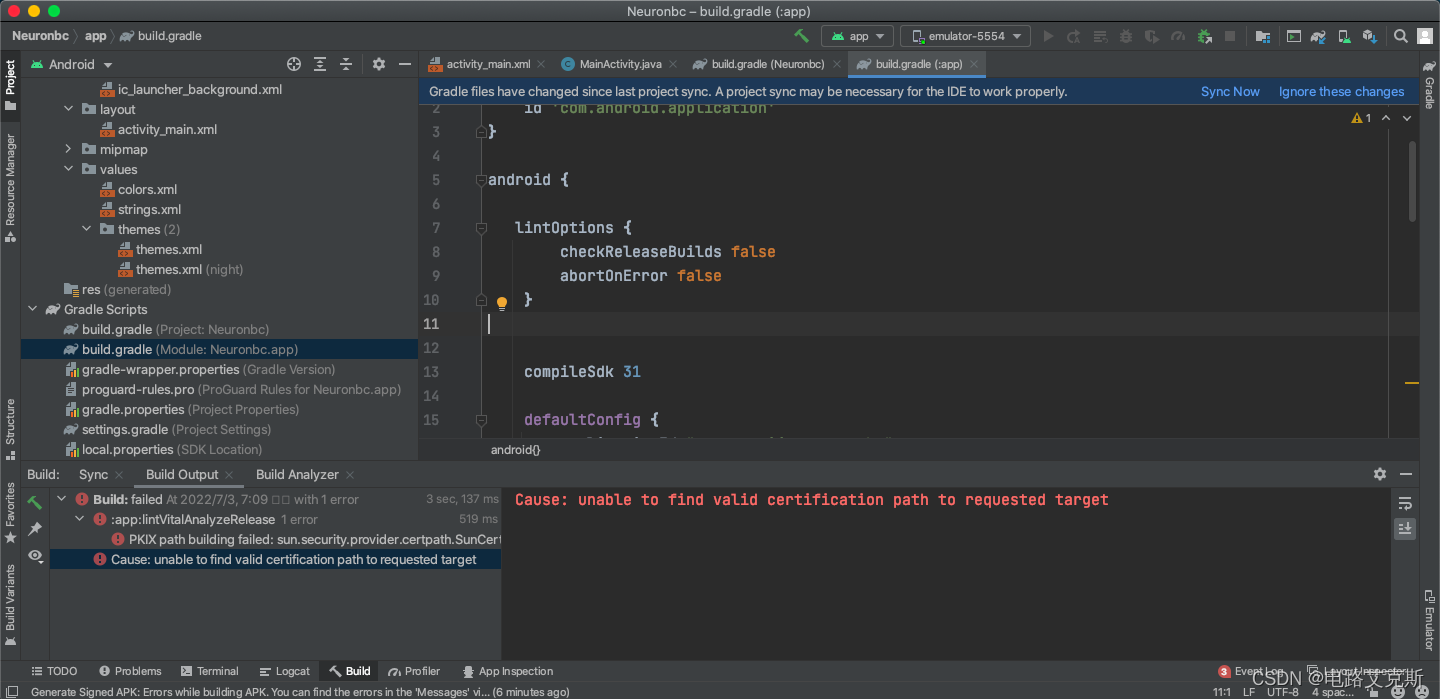Switch to activity_main.xml editor tab
Screen dimensions: 1440x699
tap(486, 64)
